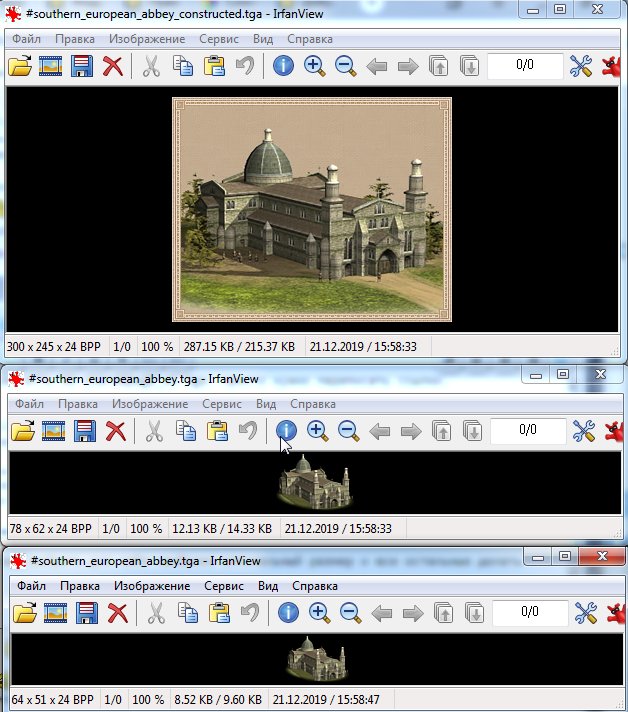Zoom in icon in the 64 x 51 window
Viewport: 628px width, 712px height.
tap(320, 613)
